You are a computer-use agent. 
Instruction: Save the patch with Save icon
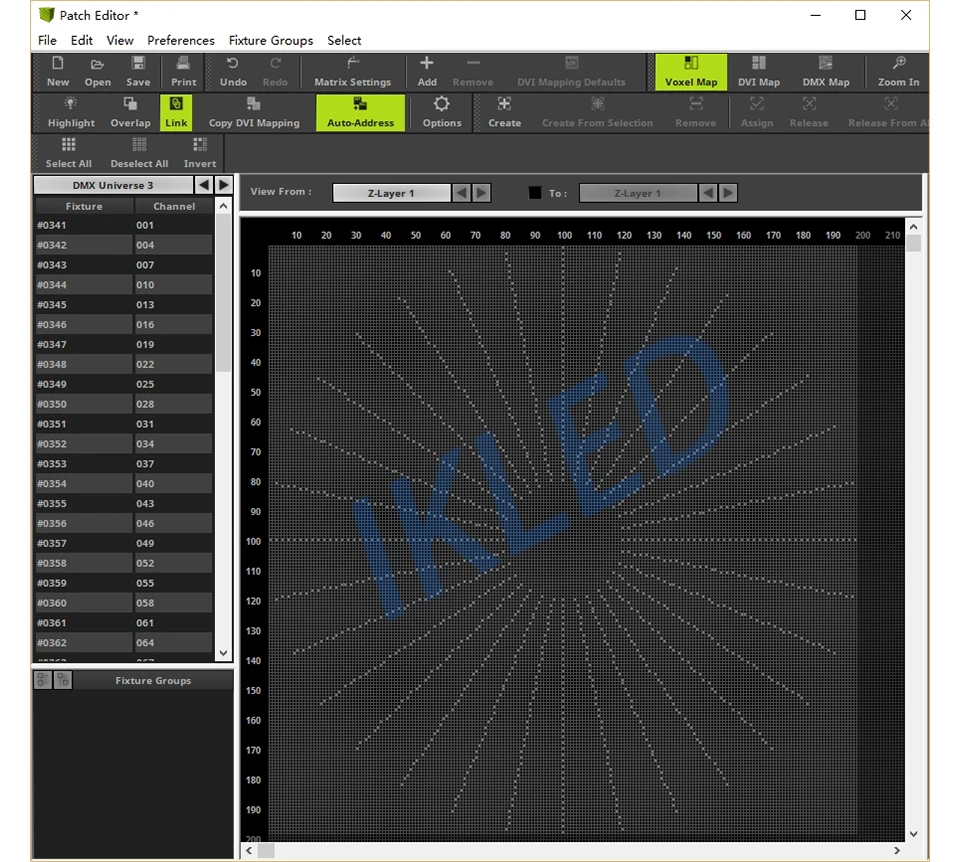(x=138, y=72)
